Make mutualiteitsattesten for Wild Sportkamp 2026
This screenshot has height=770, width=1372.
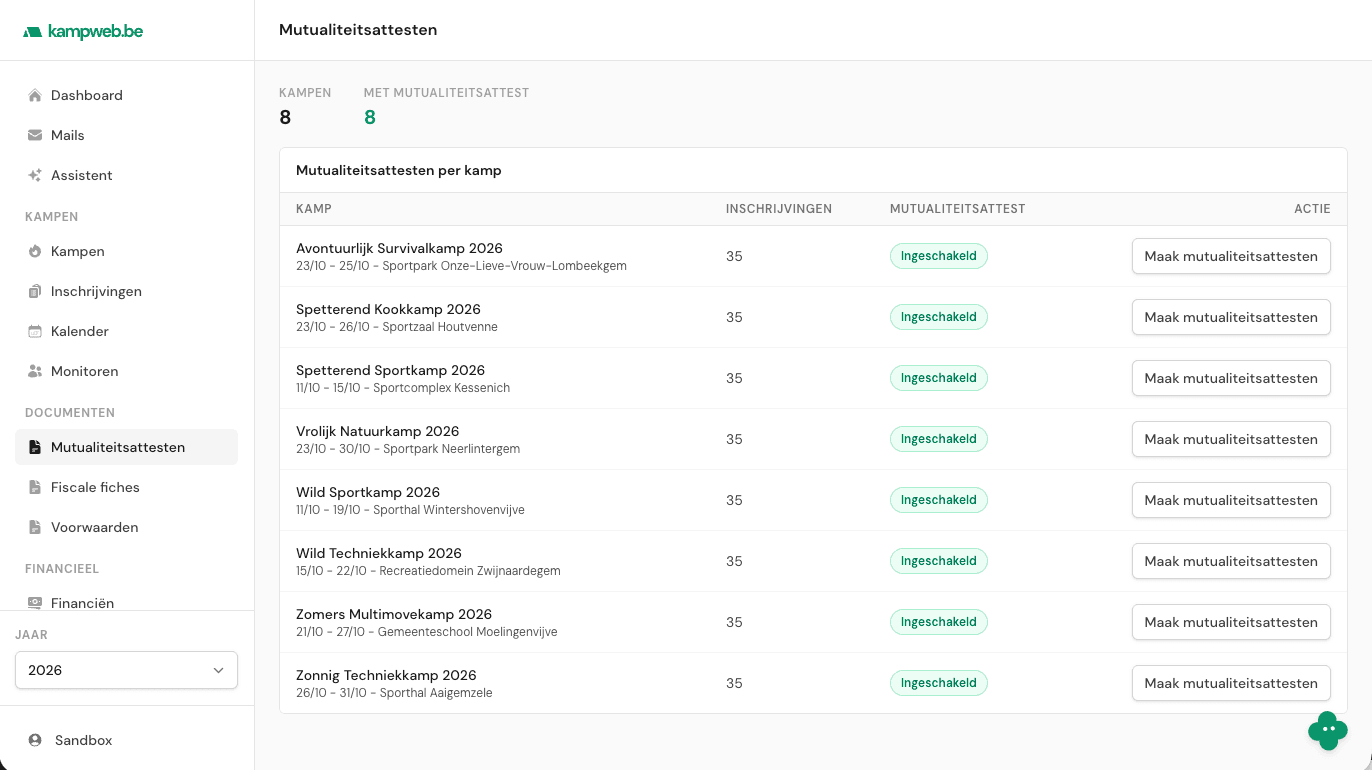[1231, 500]
